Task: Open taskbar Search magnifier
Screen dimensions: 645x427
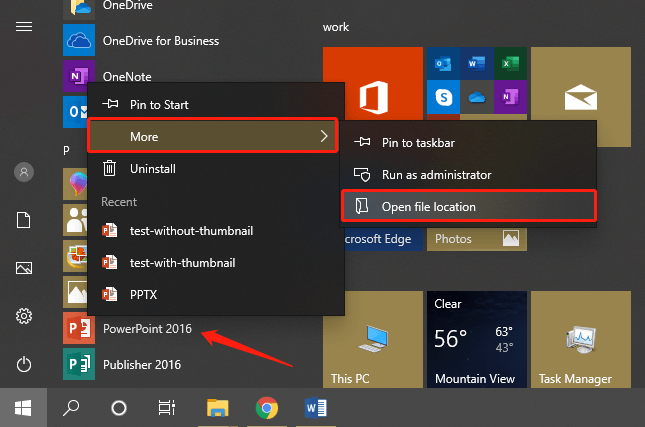Action: coord(71,408)
